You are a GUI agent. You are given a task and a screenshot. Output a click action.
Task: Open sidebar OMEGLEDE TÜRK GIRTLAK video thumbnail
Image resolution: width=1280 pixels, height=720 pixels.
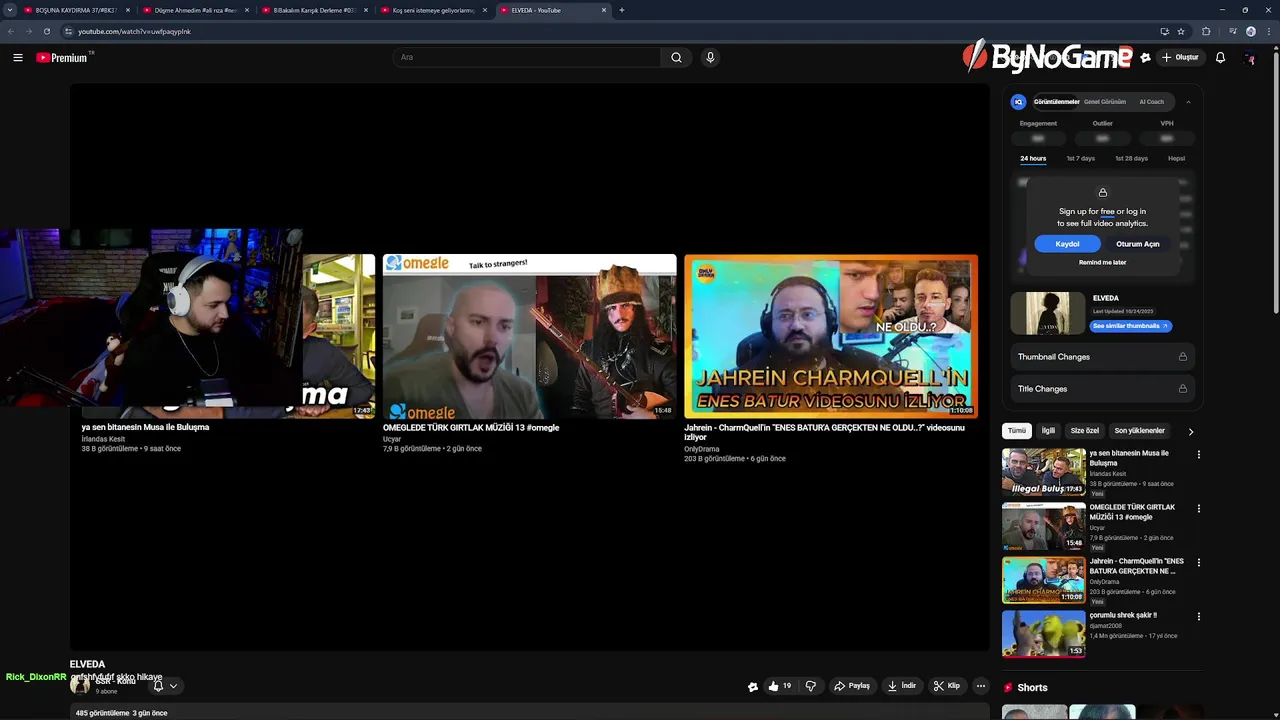[x=1044, y=526]
